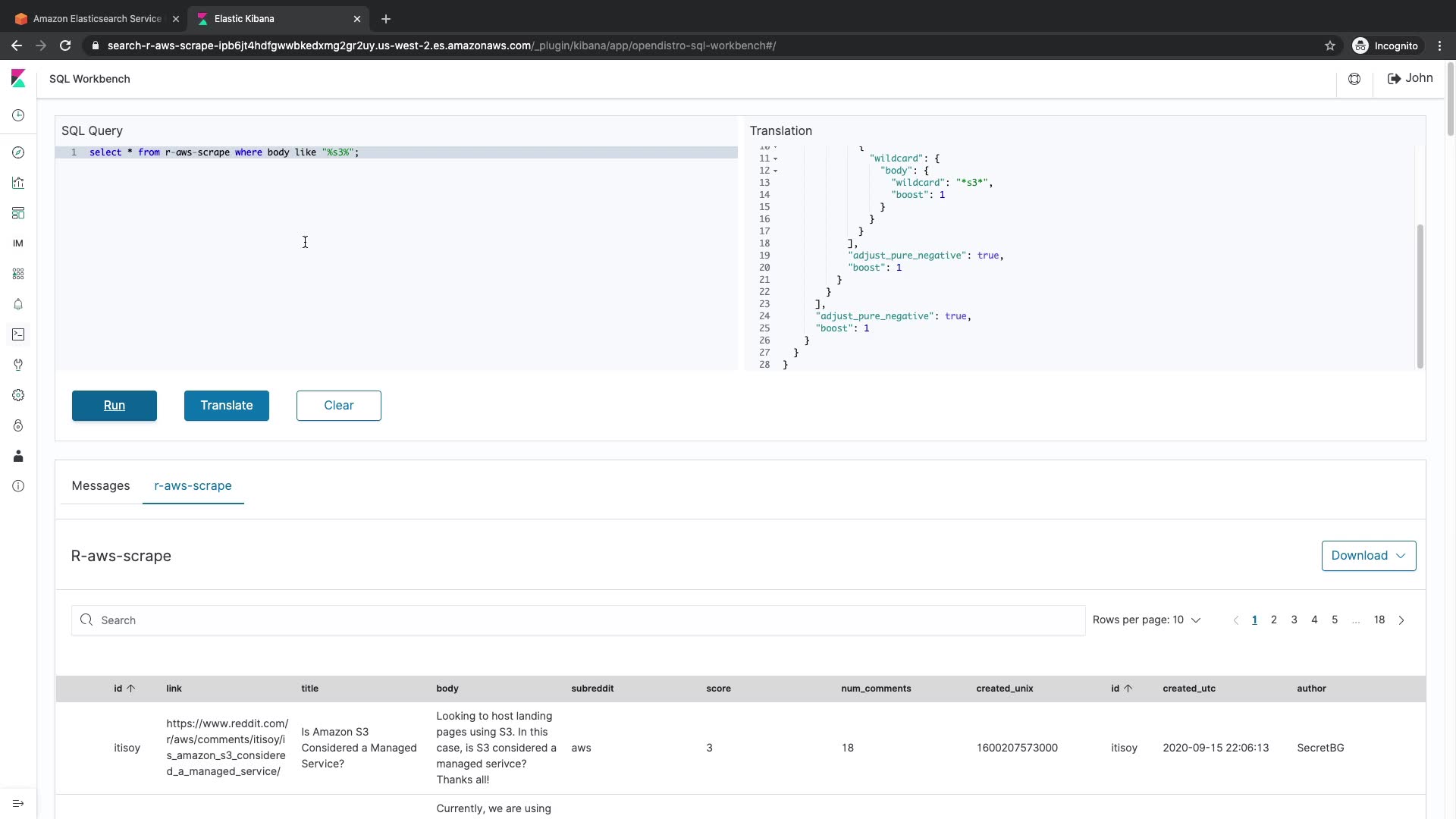Open Security lock icon in sidebar
The height and width of the screenshot is (819, 1456).
point(18,425)
